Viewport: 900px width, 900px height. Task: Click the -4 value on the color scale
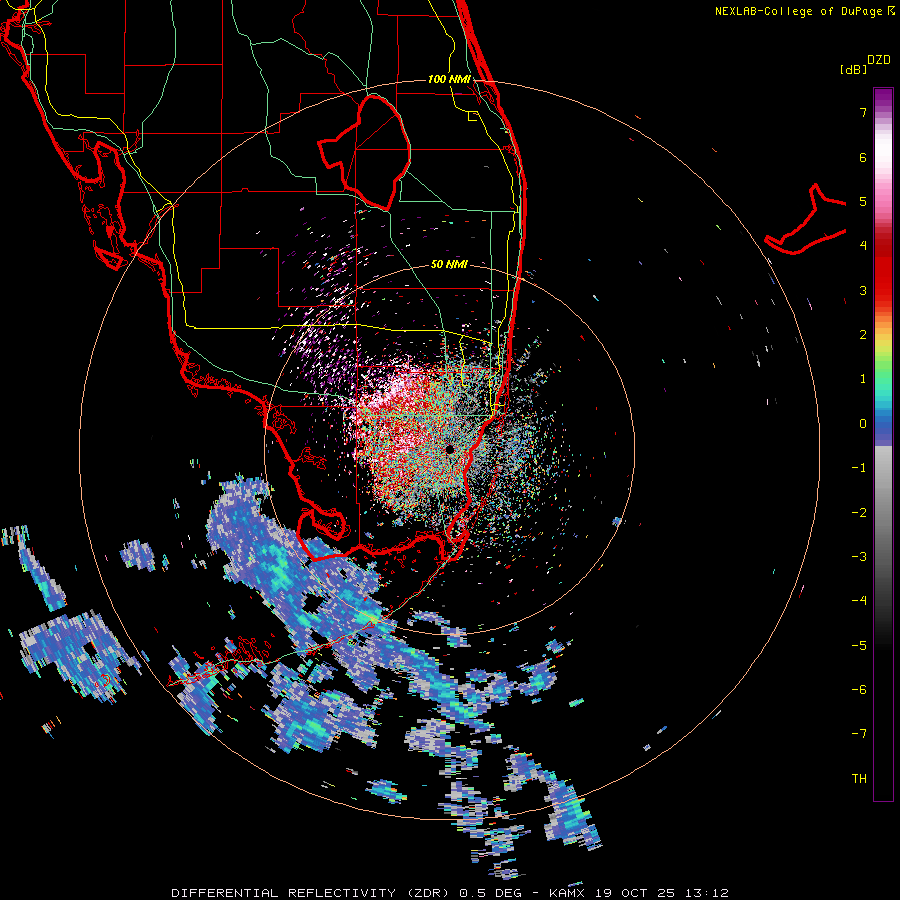[x=859, y=601]
